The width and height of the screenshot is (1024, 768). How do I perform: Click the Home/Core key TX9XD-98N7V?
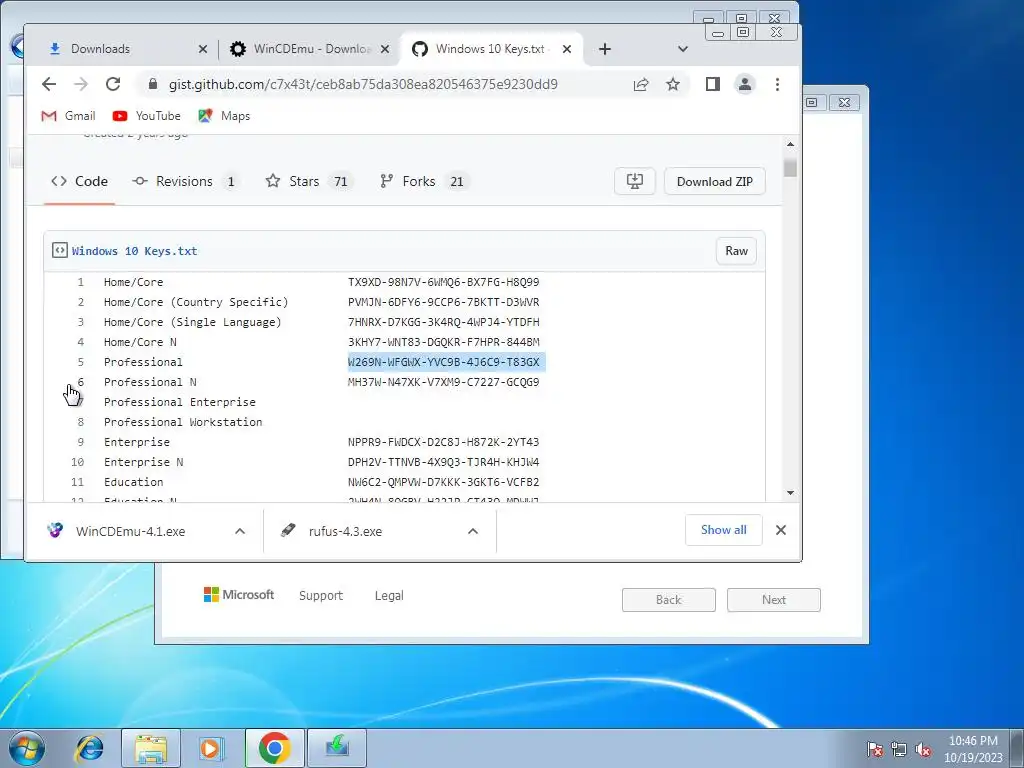(x=444, y=282)
